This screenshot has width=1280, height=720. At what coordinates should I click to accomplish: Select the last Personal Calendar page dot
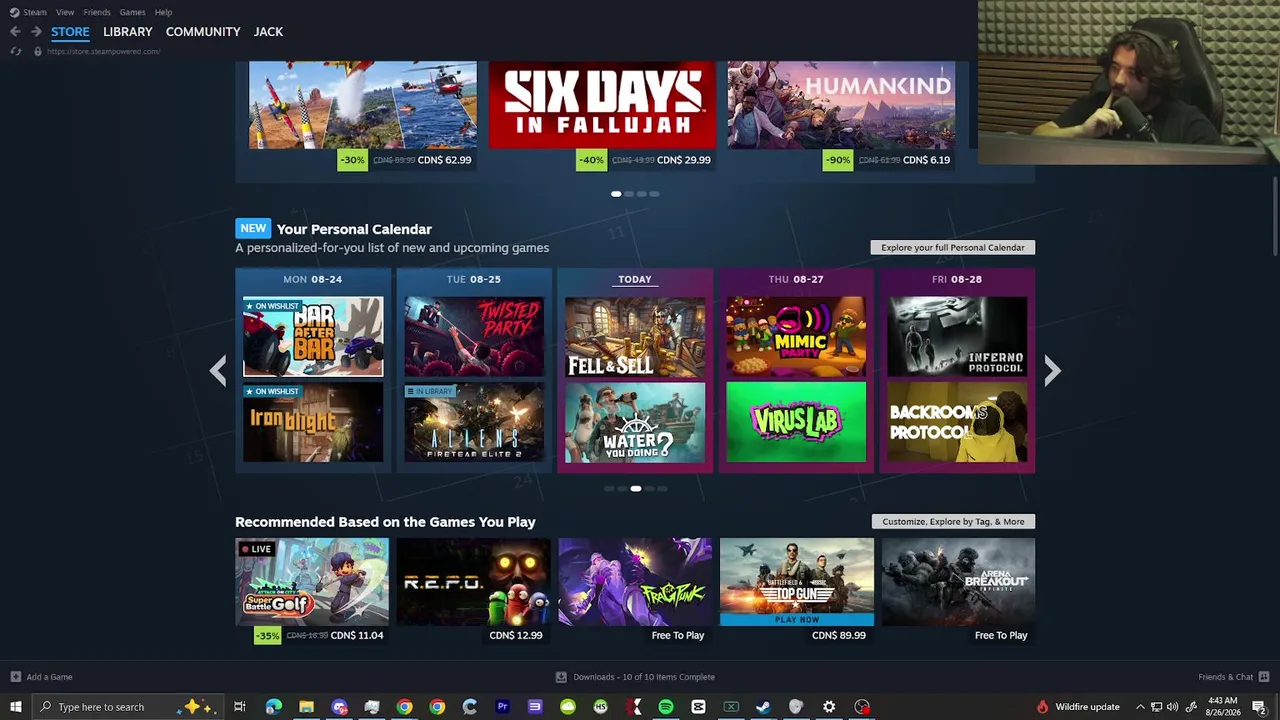pos(662,489)
